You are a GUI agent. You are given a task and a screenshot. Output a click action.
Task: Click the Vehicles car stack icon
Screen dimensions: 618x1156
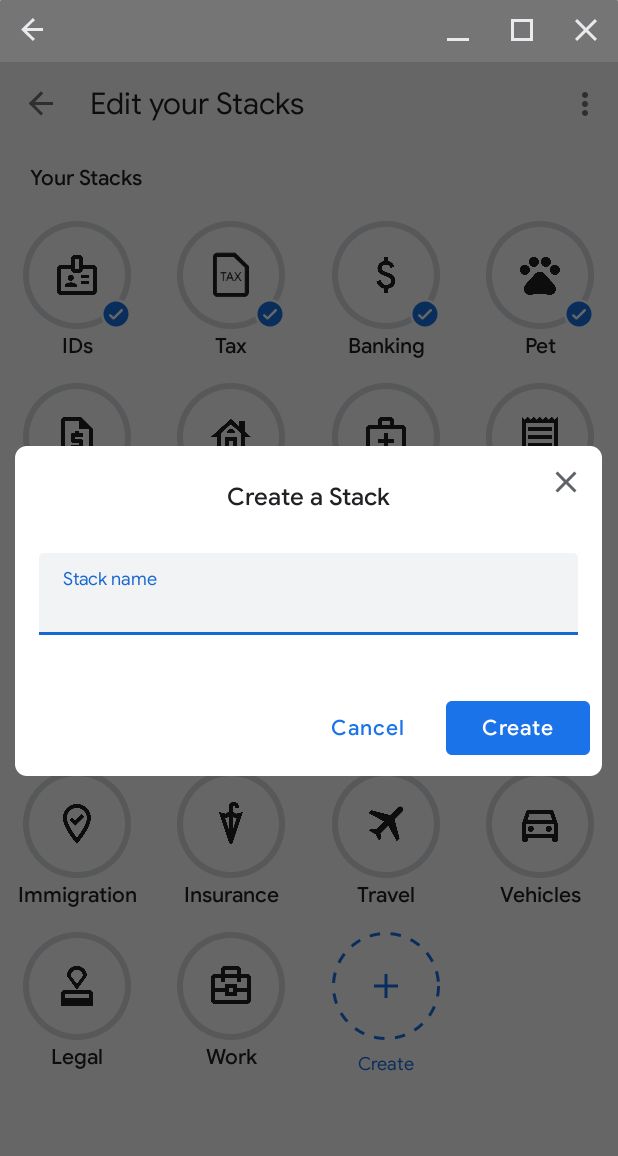(540, 824)
